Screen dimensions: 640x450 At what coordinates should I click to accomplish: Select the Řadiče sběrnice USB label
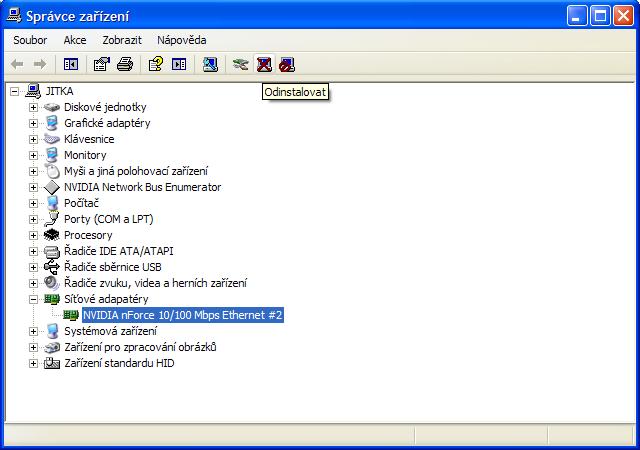[113, 267]
